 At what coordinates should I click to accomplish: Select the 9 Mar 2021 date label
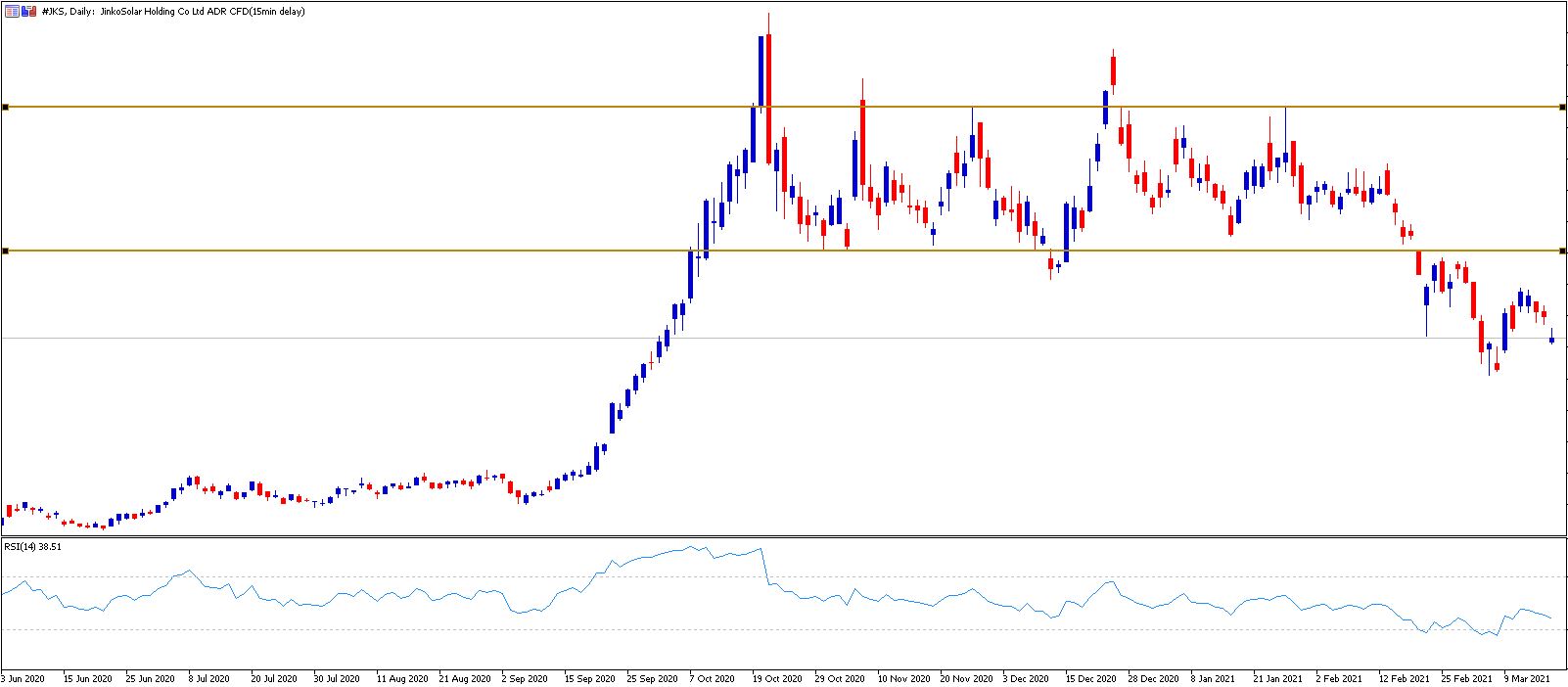pos(1527,678)
